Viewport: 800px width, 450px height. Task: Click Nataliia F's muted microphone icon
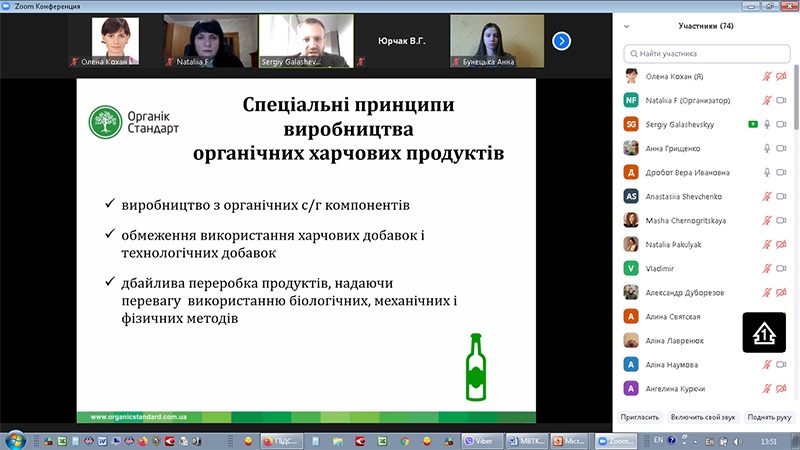click(x=767, y=101)
